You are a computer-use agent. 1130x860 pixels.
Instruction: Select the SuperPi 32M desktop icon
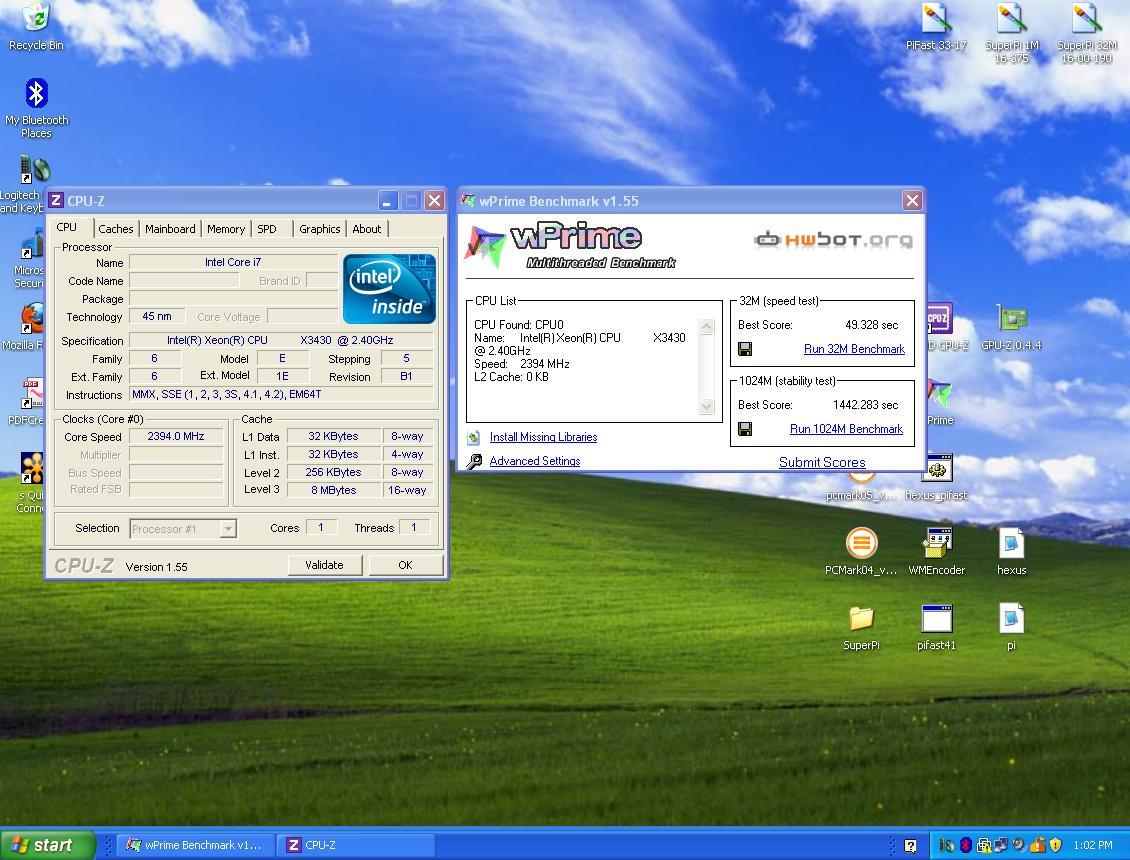pos(1087,32)
